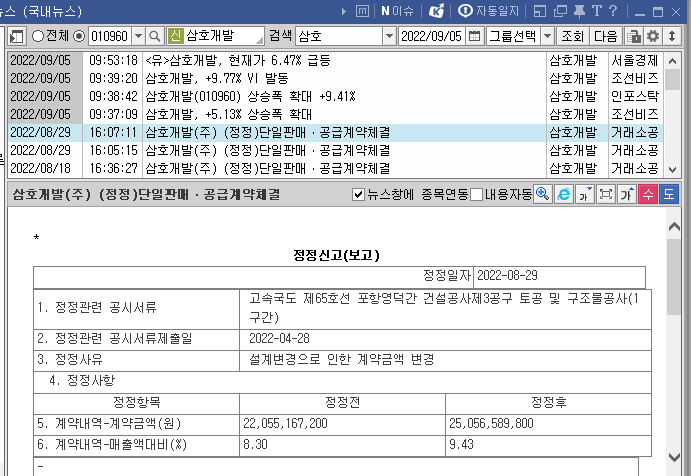This screenshot has width=691, height=476.
Task: Click the T font icon in title bar
Action: click(x=596, y=11)
